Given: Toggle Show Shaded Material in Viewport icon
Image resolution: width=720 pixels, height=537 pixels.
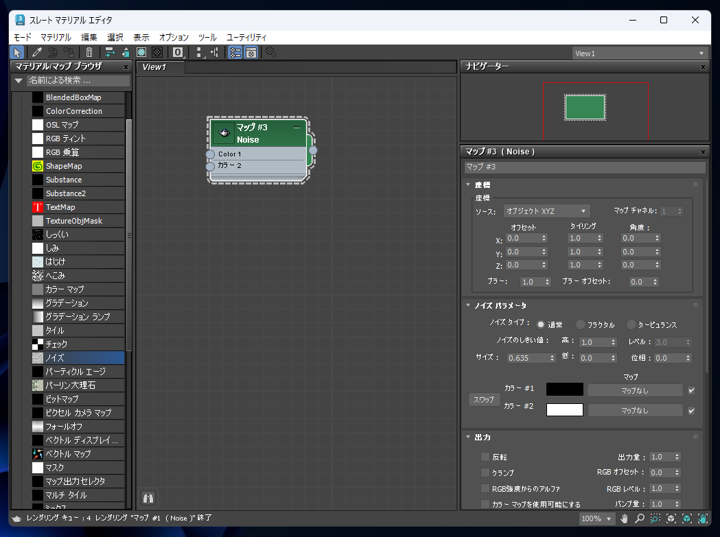Looking at the screenshot, I should (x=141, y=52).
